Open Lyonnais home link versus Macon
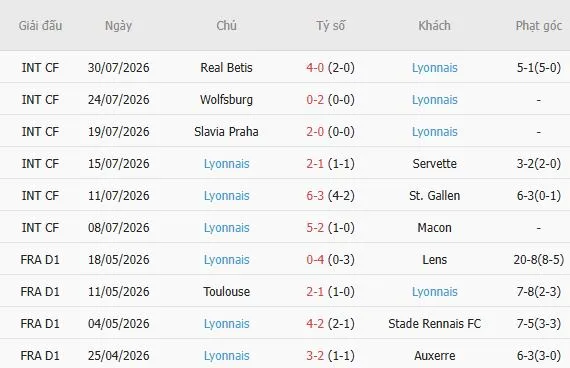This screenshot has width=570, height=368. coord(226,228)
